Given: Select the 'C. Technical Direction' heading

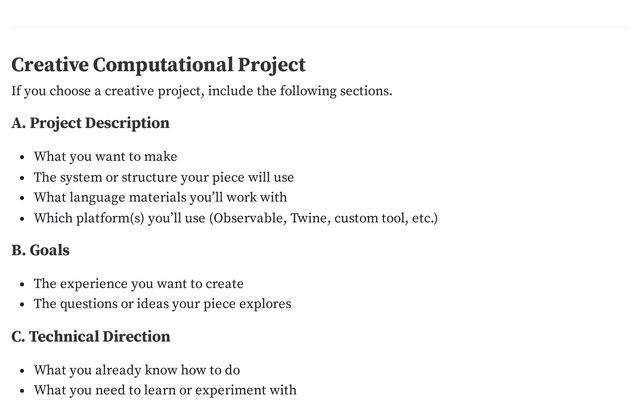Looking at the screenshot, I should pyautogui.click(x=90, y=336).
